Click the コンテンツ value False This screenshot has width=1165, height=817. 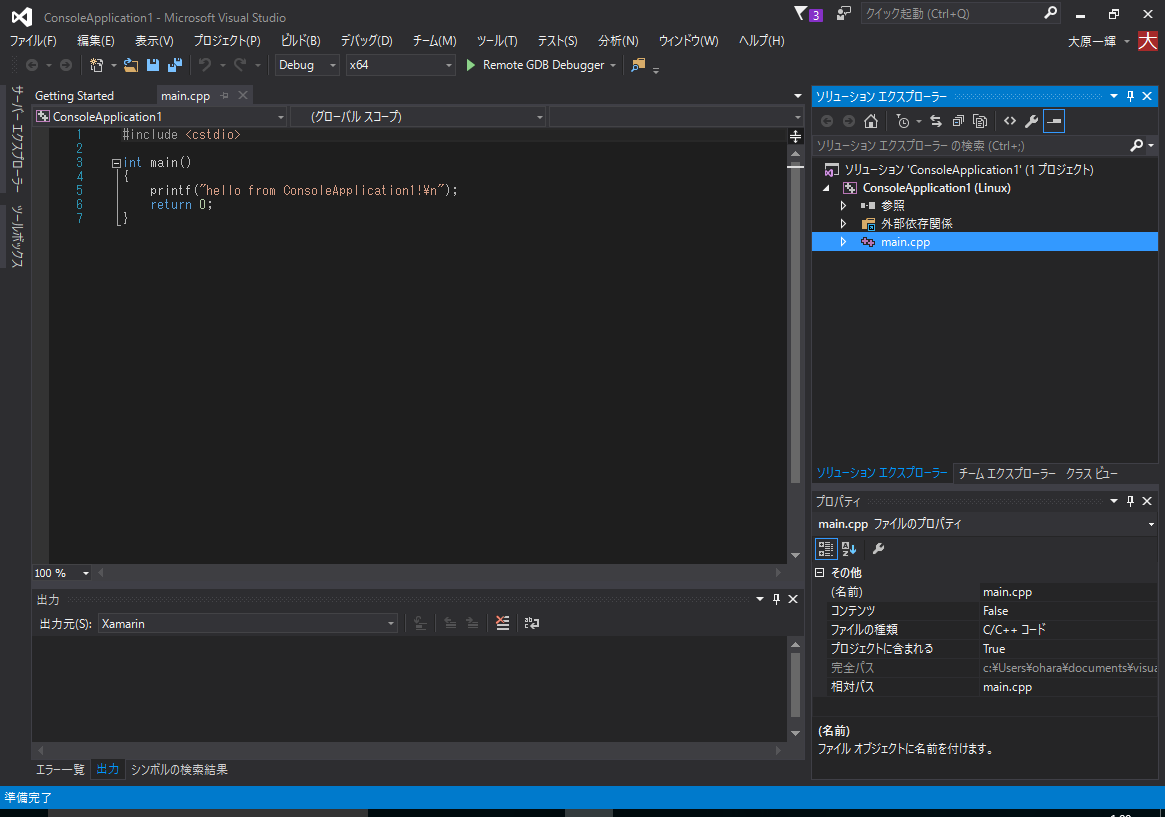[995, 611]
